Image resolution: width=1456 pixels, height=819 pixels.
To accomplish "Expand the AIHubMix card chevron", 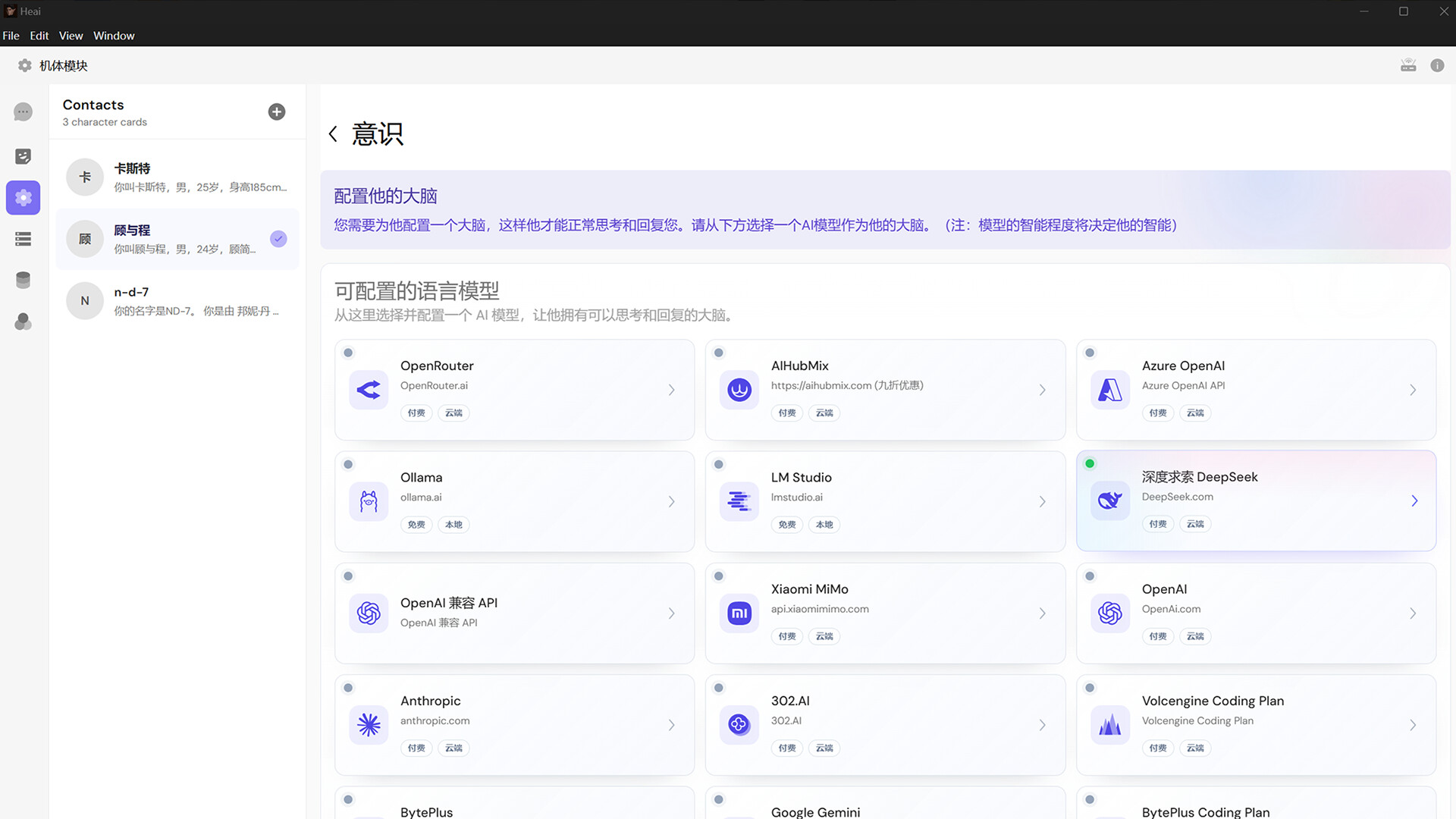I will (x=1043, y=390).
